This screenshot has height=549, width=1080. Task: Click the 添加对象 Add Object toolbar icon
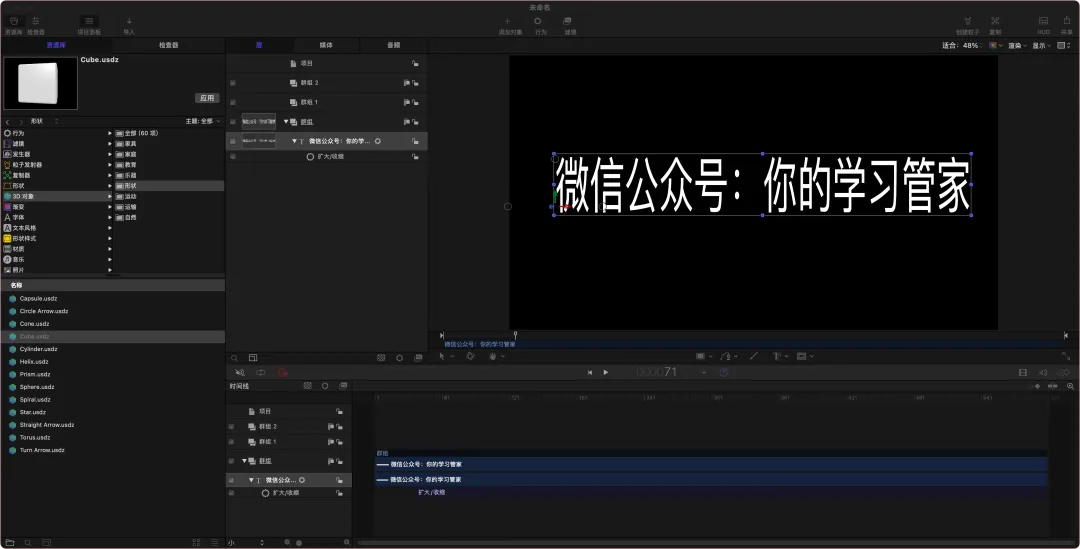(x=508, y=21)
